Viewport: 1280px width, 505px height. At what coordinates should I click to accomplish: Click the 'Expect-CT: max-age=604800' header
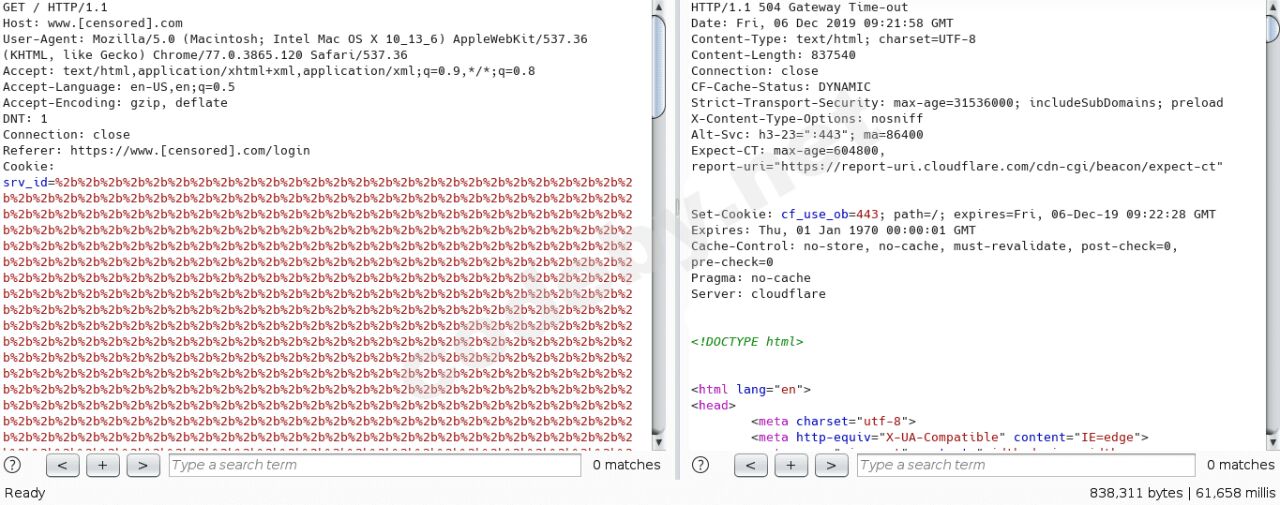pos(789,151)
